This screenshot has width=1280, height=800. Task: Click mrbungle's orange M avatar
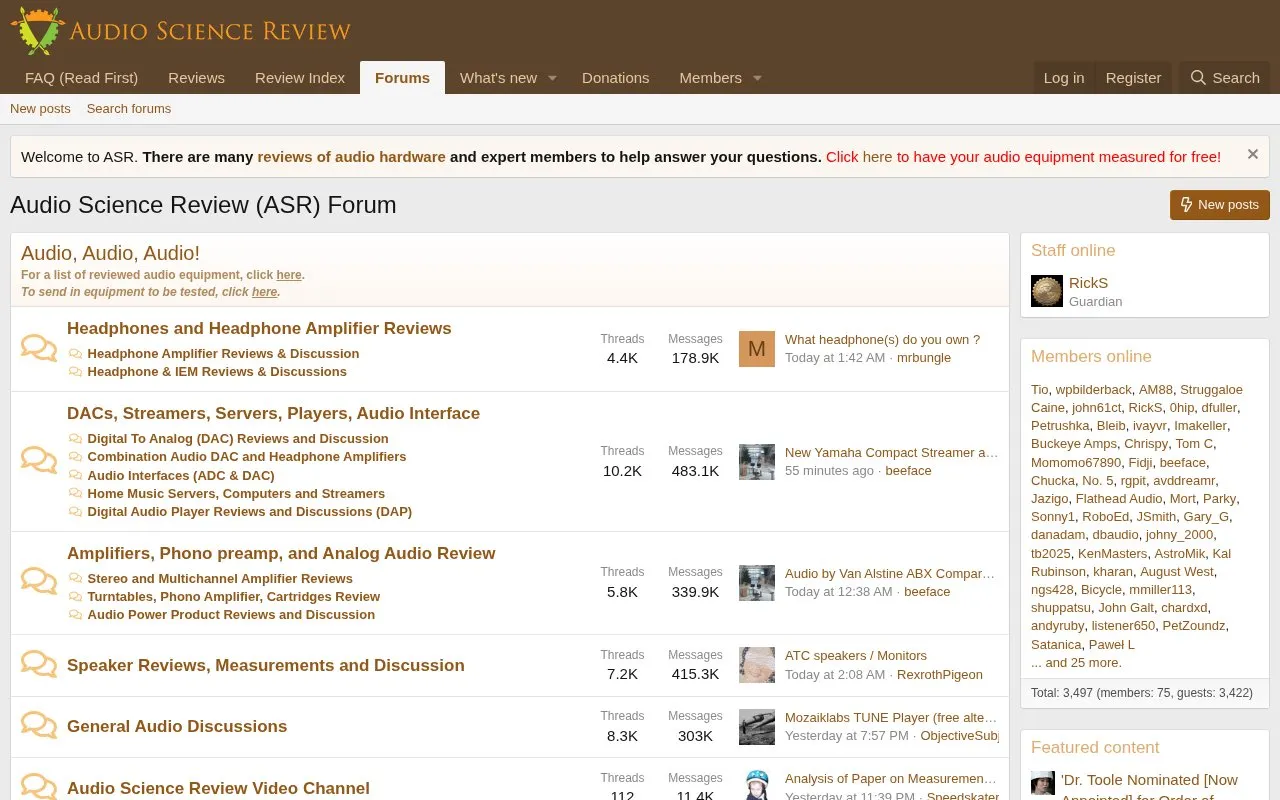tap(757, 349)
